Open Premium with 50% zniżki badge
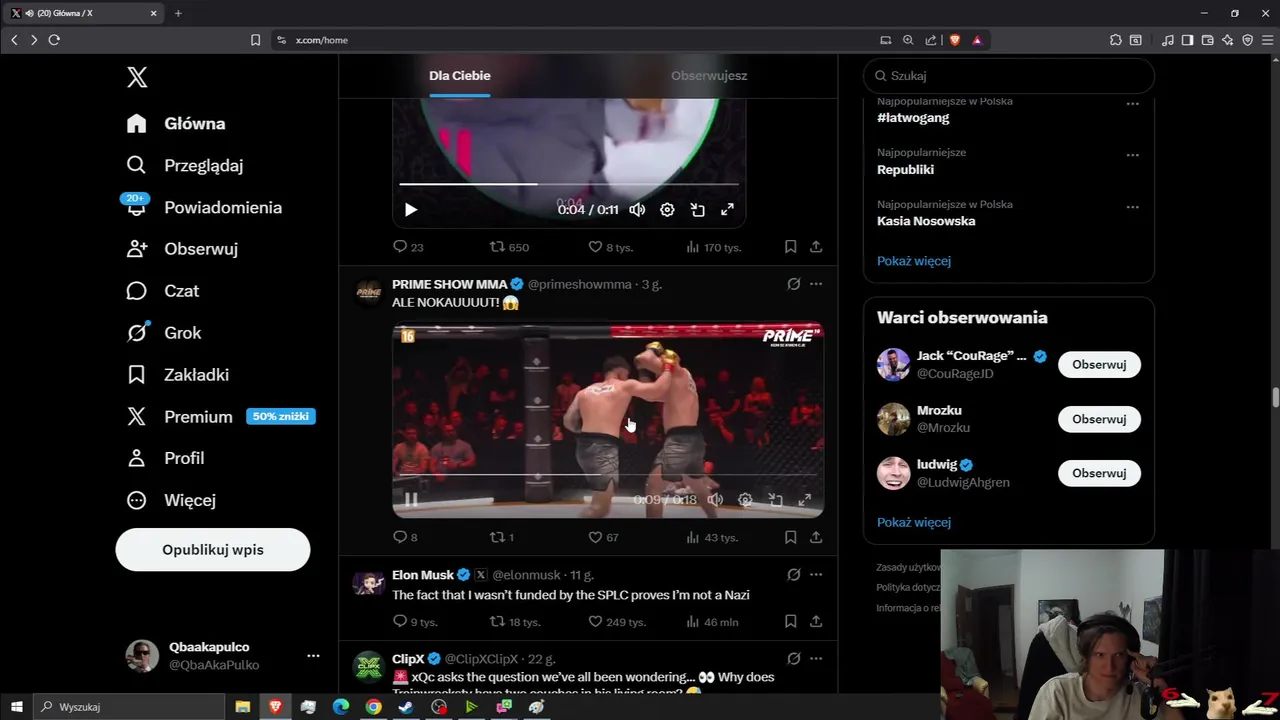This screenshot has height=720, width=1280. (x=221, y=417)
